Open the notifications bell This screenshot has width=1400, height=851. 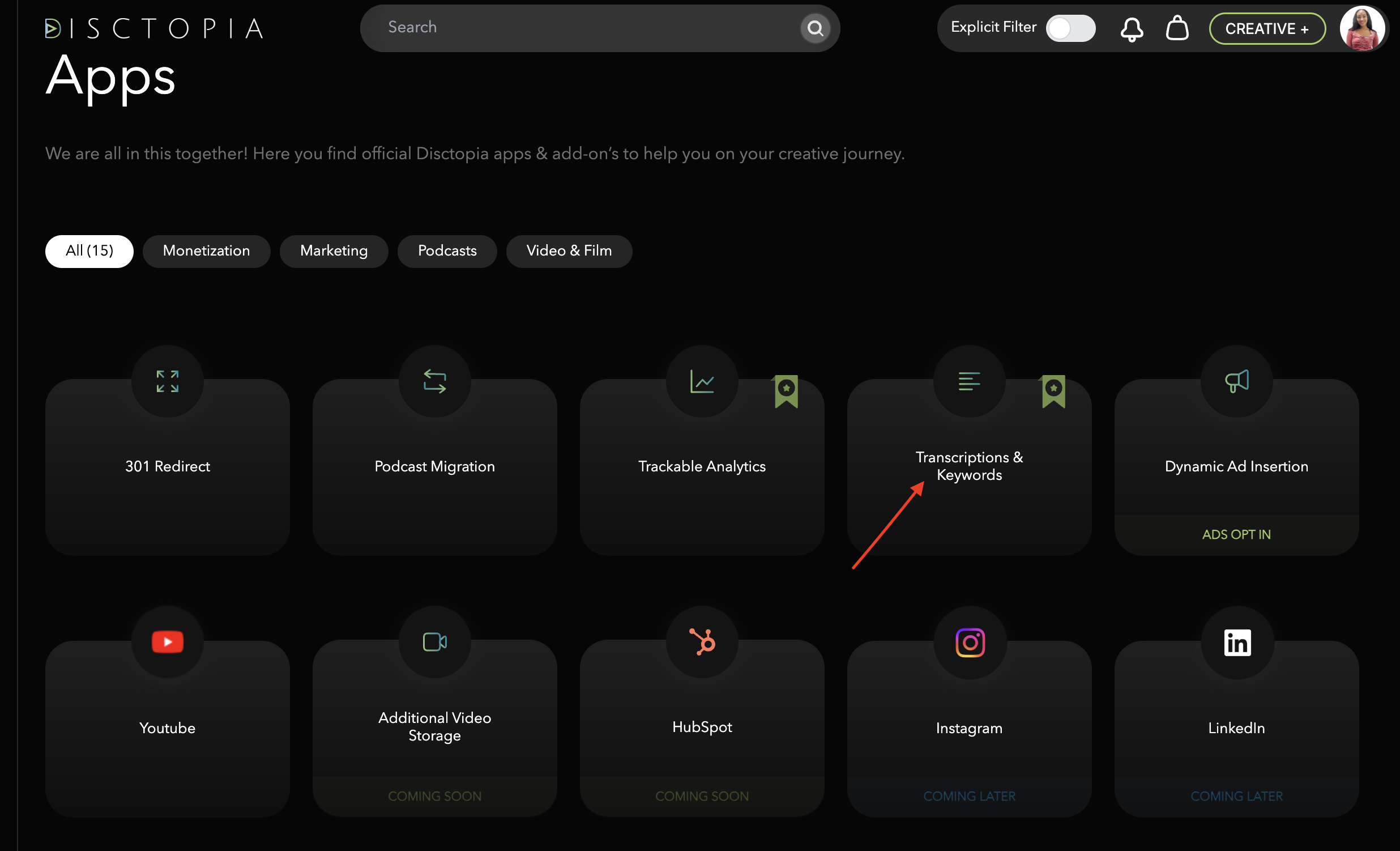pyautogui.click(x=1131, y=29)
